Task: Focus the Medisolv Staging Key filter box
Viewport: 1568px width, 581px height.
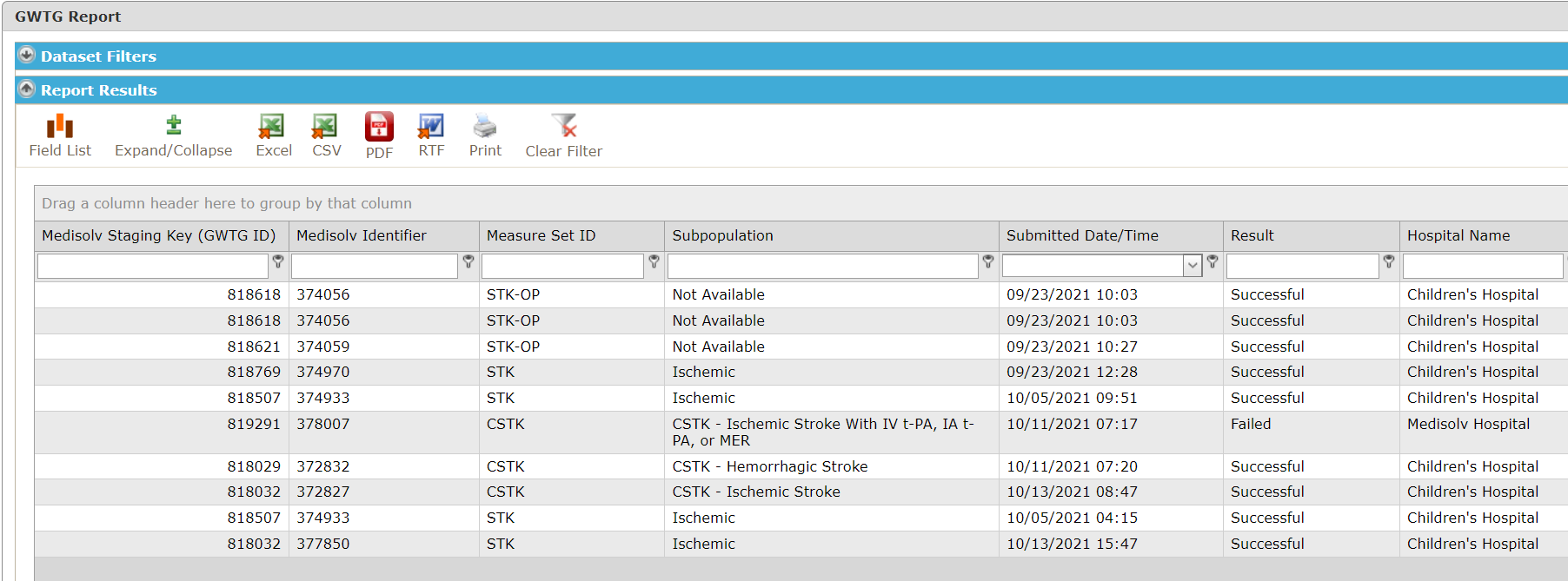Action: tap(153, 266)
